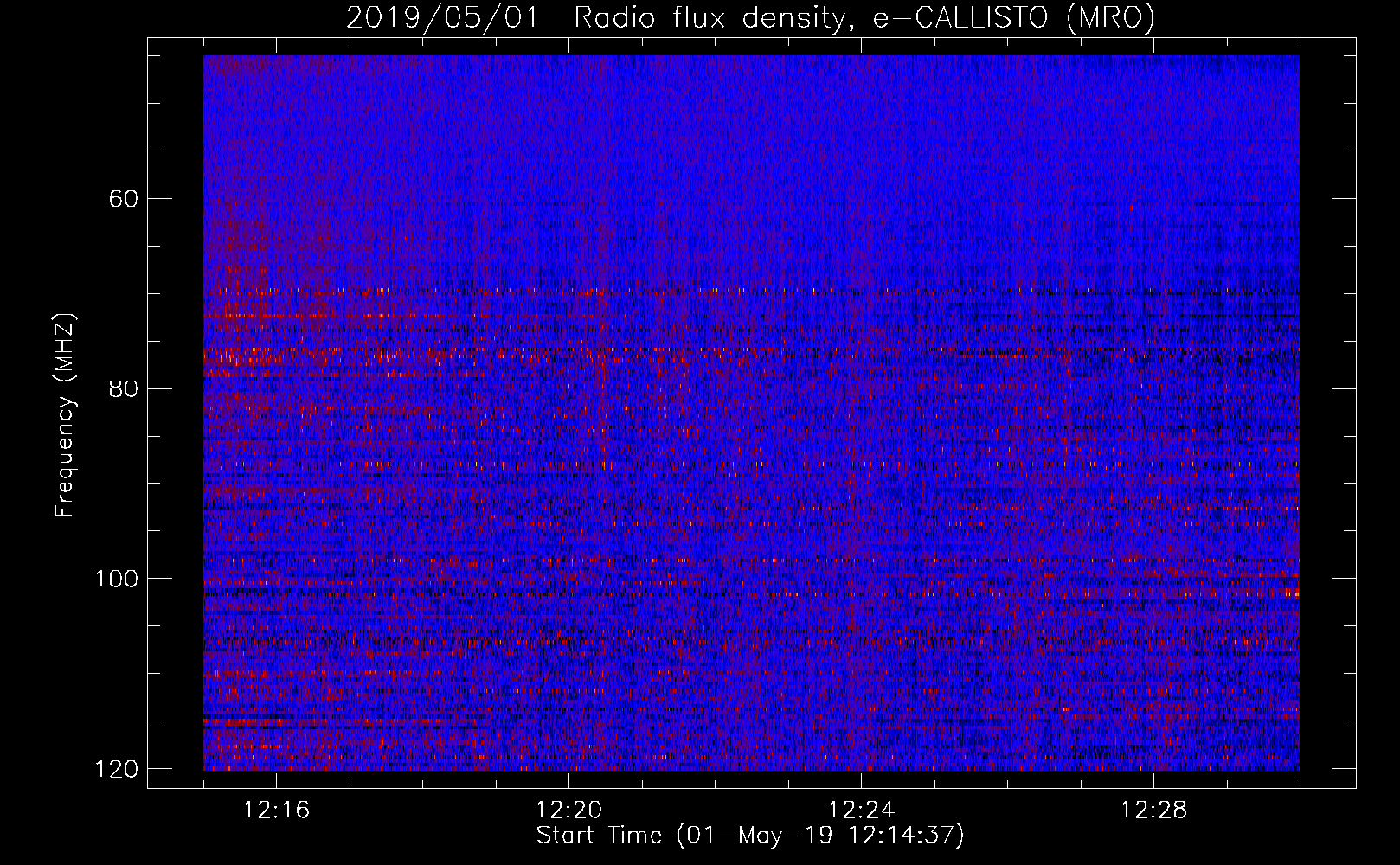Click the 100 frequency tick label
The height and width of the screenshot is (865, 1400).
[x=116, y=579]
